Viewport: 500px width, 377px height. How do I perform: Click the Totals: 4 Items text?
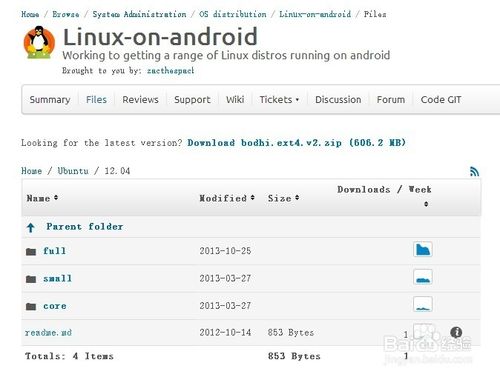tap(69, 356)
